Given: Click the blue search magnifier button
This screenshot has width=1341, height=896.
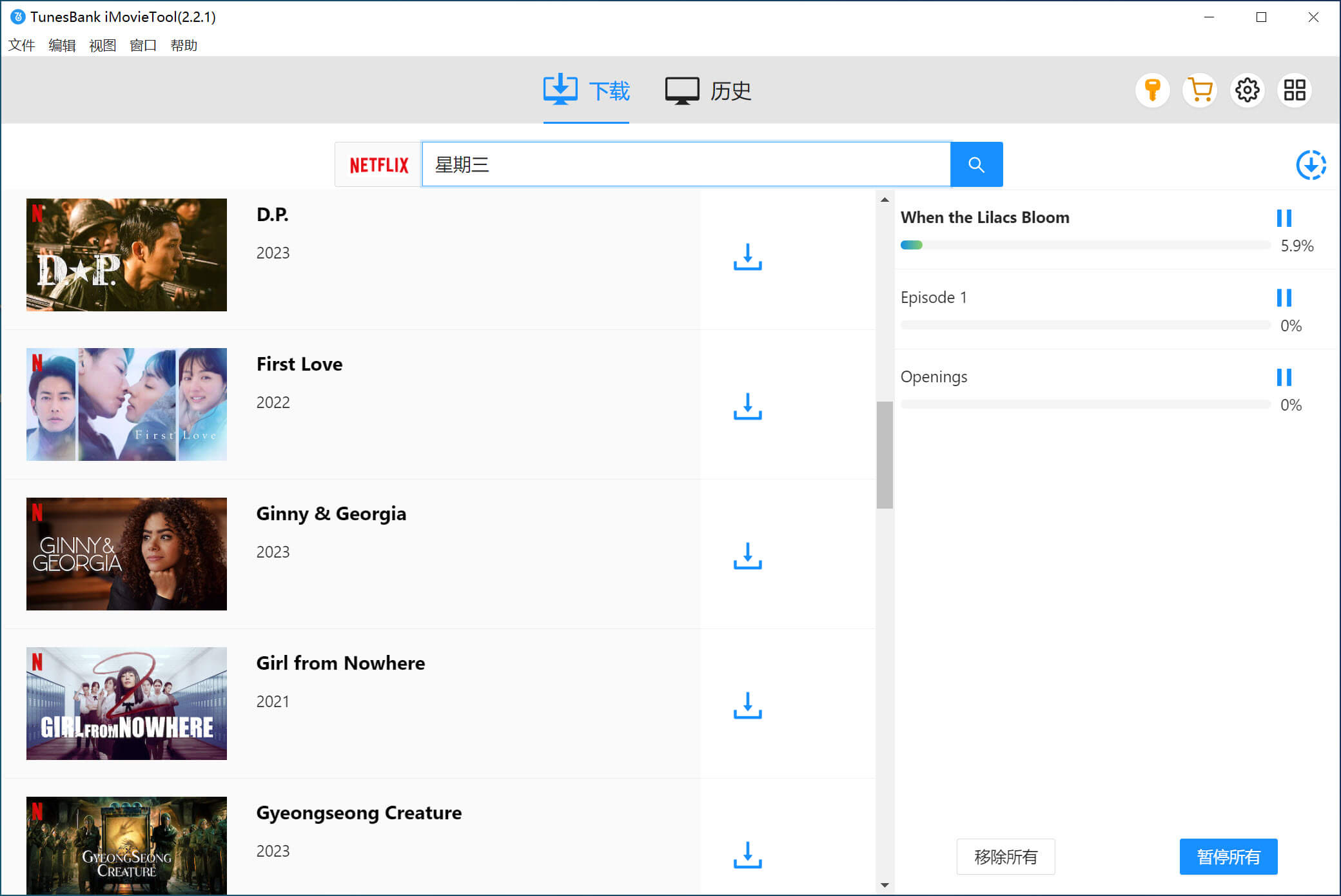Looking at the screenshot, I should [976, 165].
